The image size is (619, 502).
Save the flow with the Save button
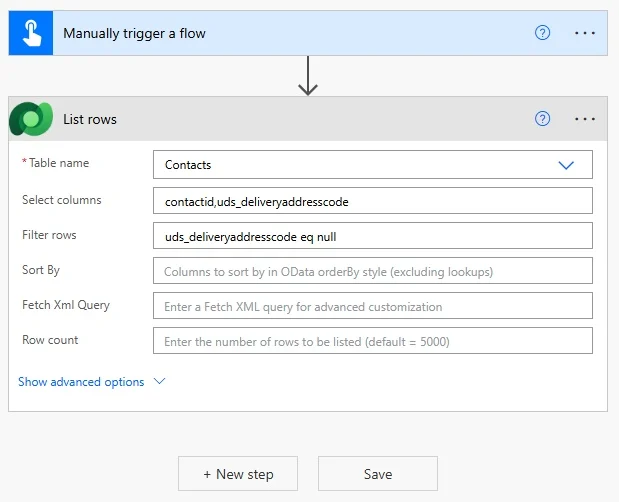point(377,474)
